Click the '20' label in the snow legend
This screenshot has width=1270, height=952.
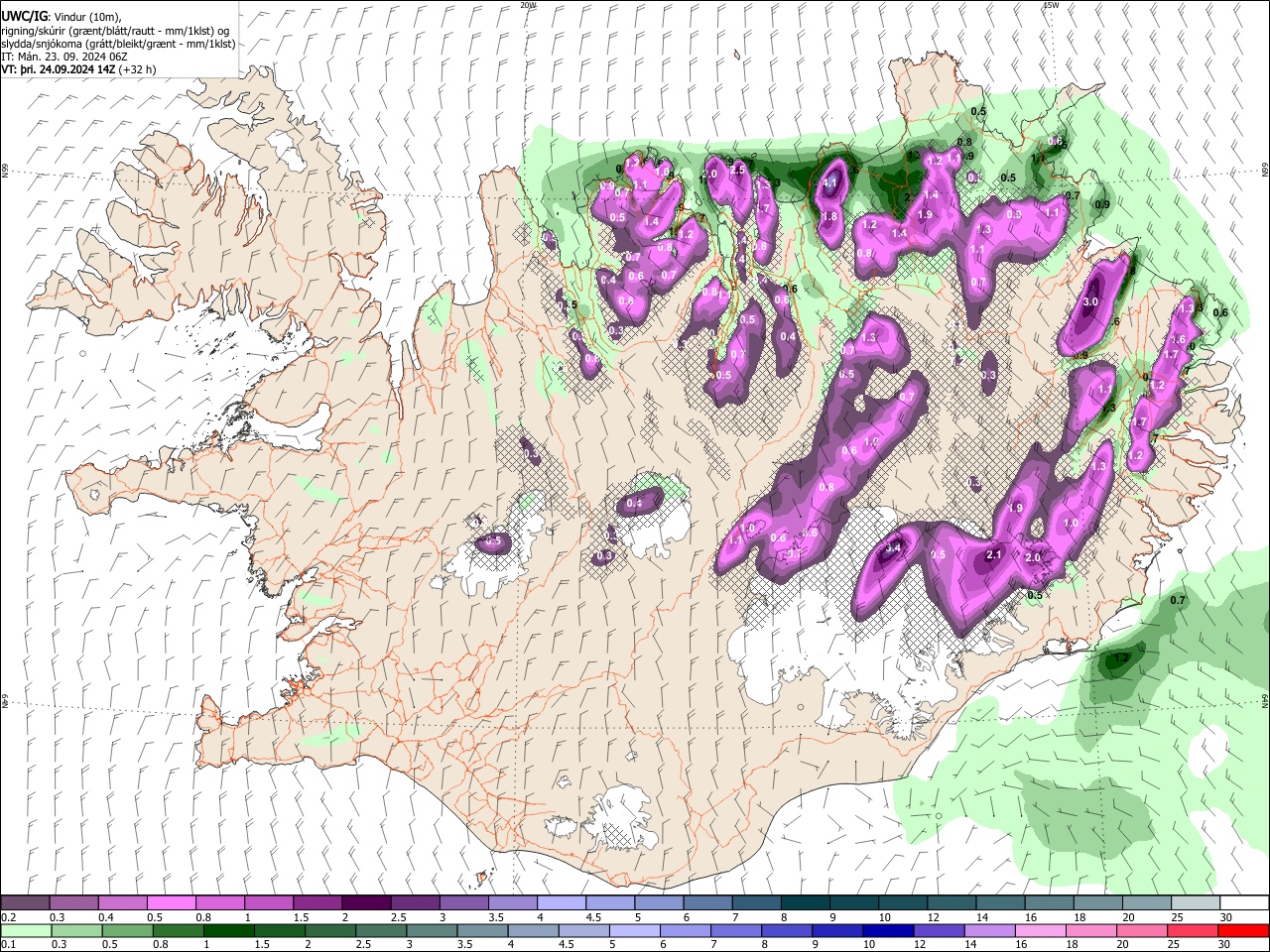point(1129,917)
